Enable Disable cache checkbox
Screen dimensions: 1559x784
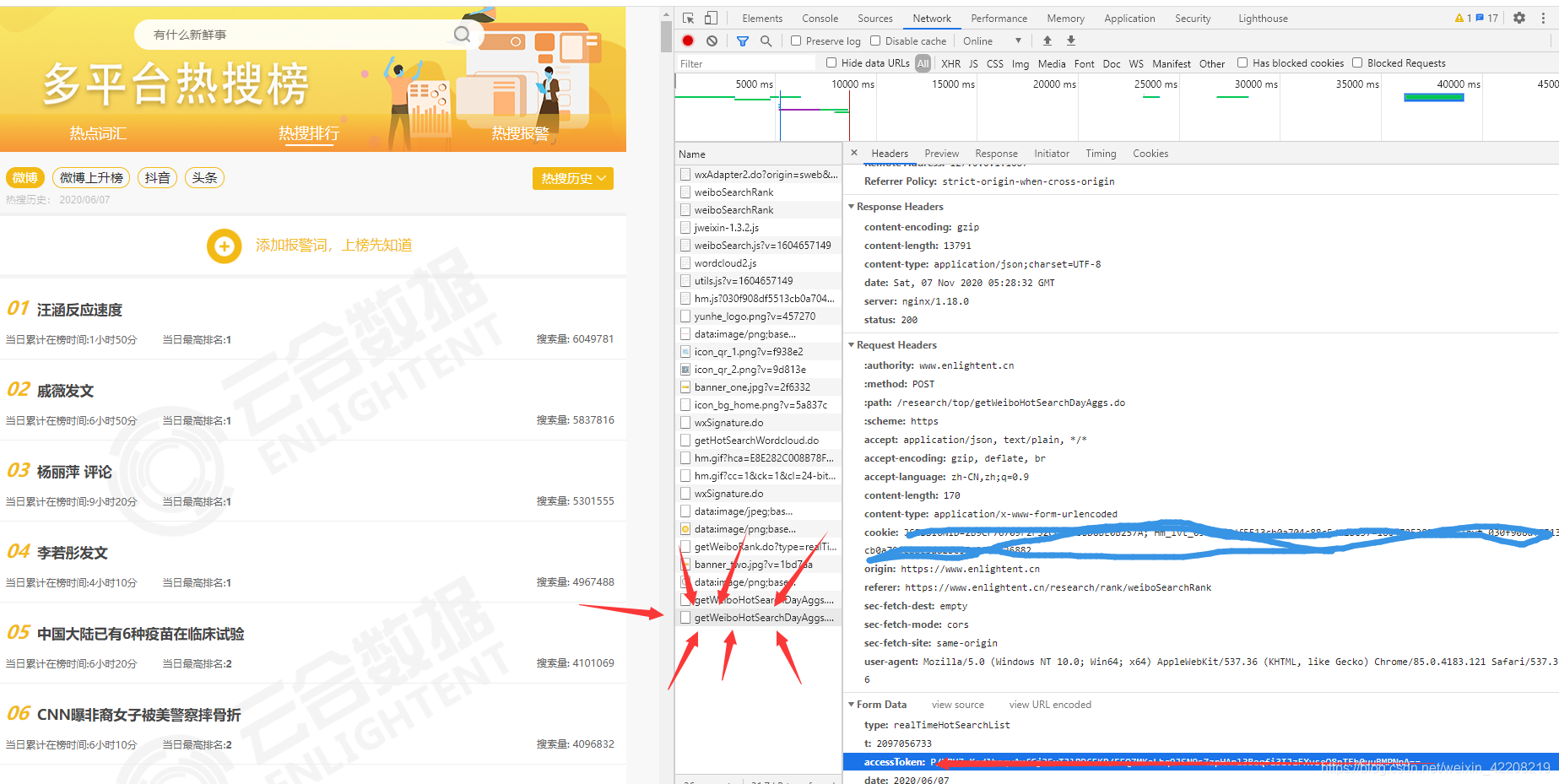pyautogui.click(x=875, y=41)
